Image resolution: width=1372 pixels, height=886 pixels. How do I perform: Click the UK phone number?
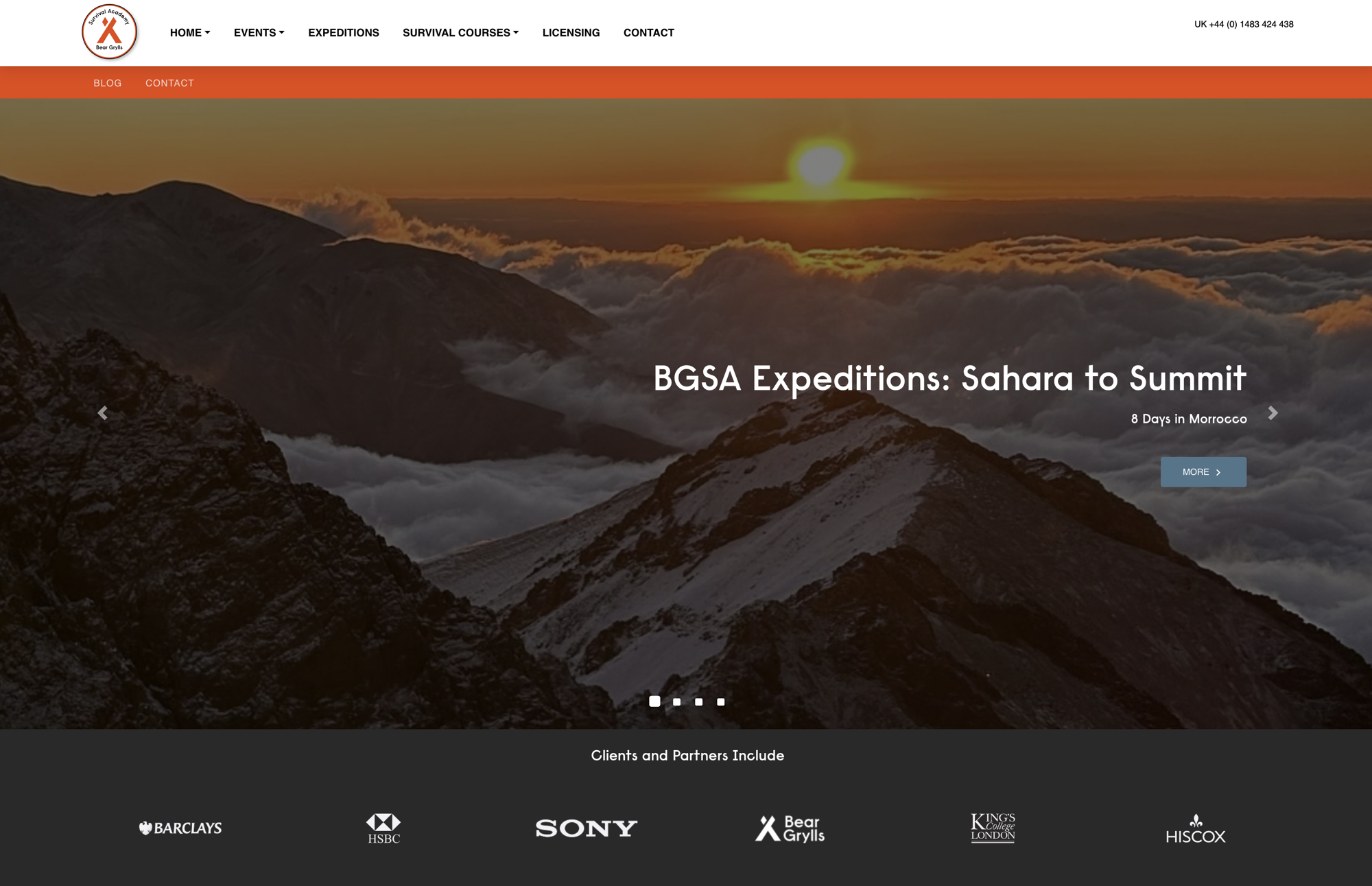click(x=1244, y=24)
